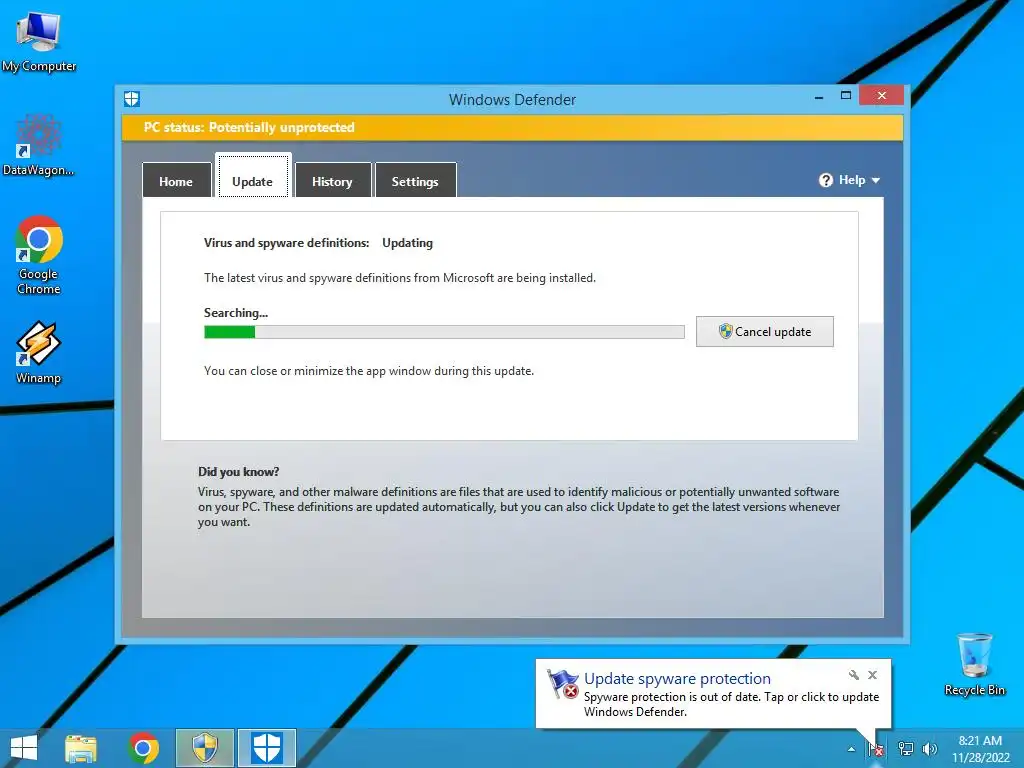Open File Explorer from the taskbar
Screen dimensions: 1024x768
[x=81, y=748]
